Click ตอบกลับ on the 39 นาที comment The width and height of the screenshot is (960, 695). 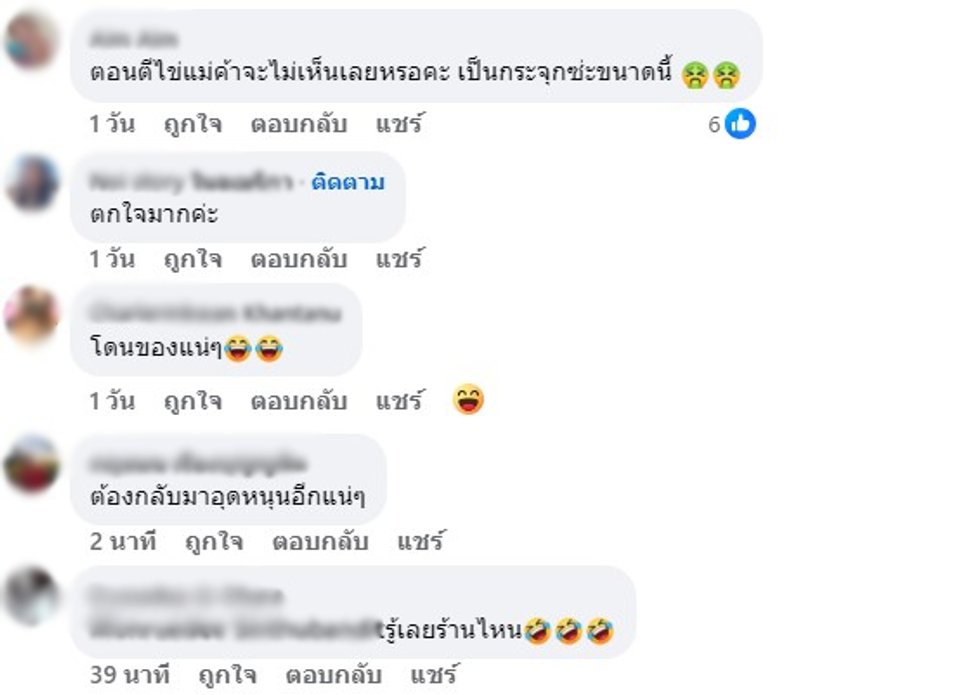tap(333, 675)
